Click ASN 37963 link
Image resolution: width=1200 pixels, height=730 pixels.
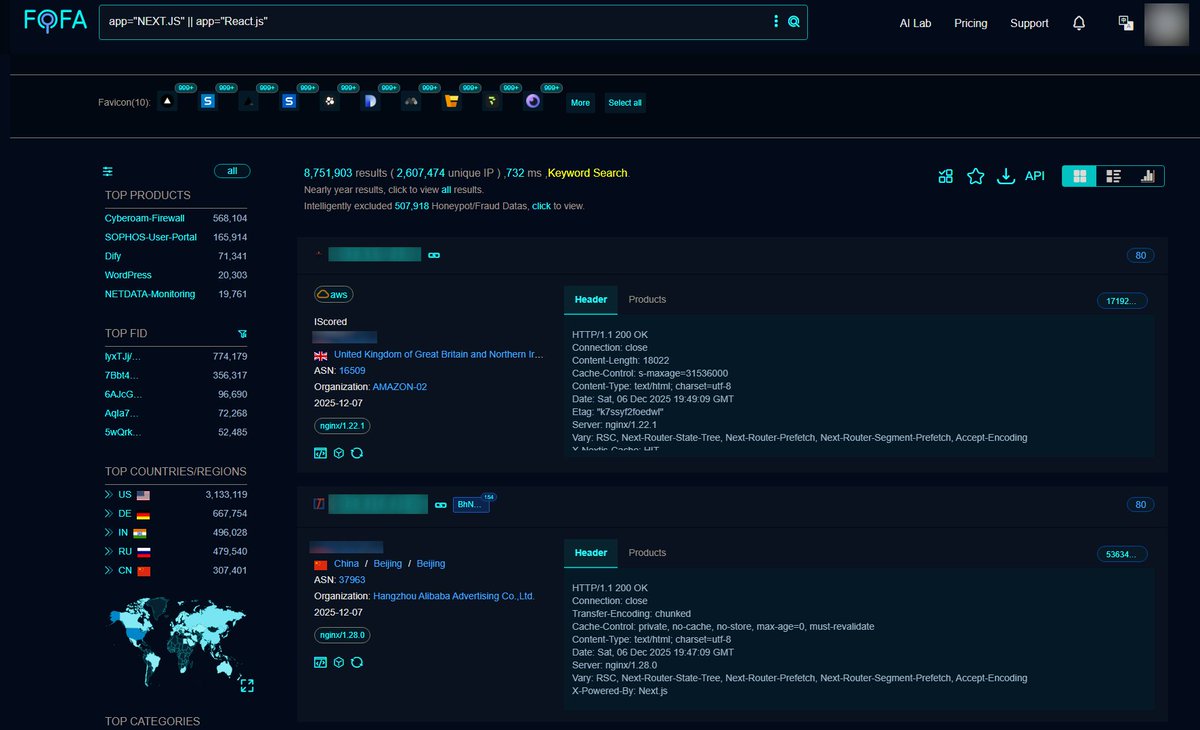(x=352, y=579)
